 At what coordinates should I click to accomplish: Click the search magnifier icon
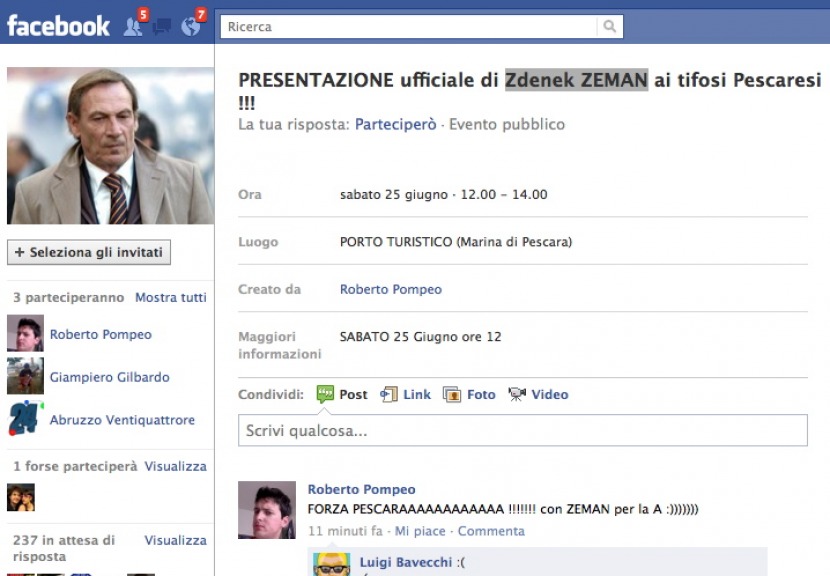610,26
